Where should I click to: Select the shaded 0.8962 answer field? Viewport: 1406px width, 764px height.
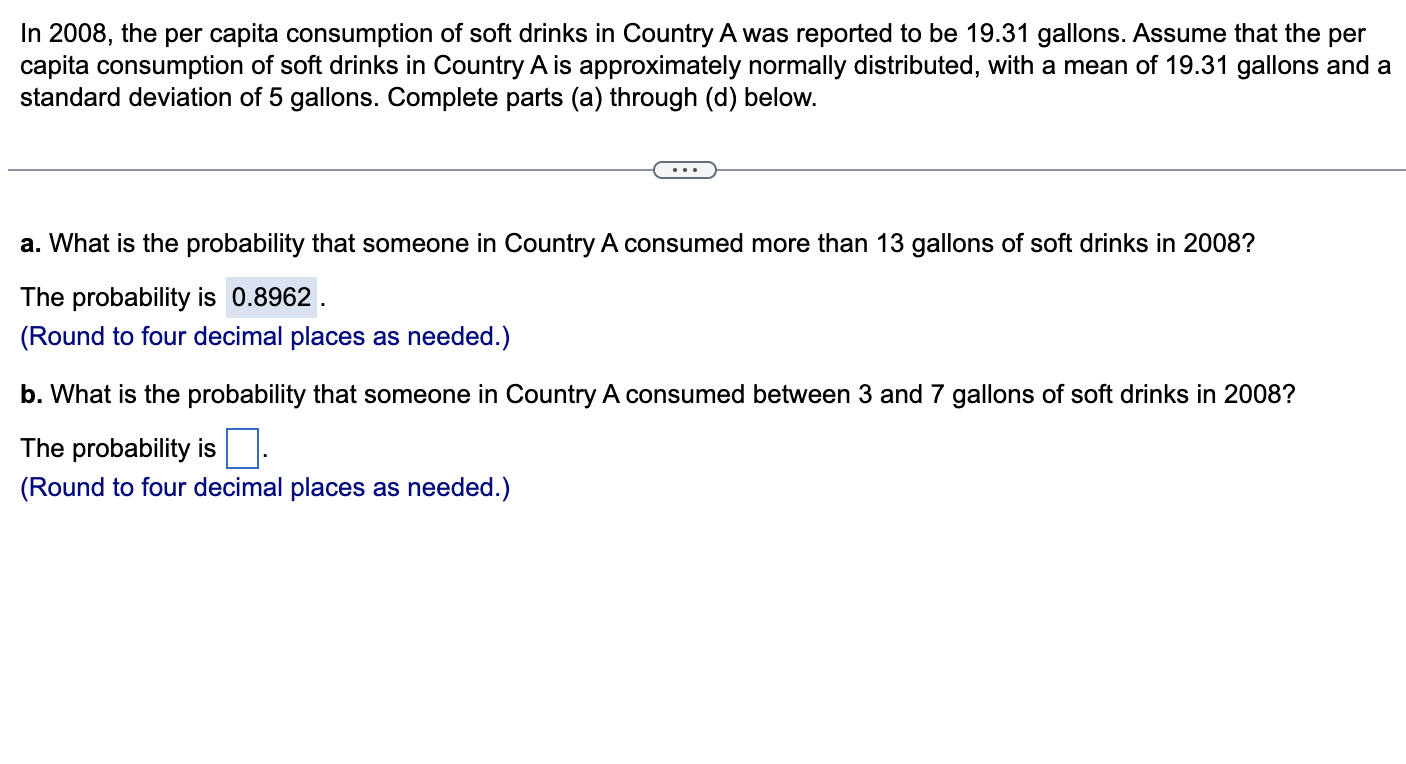pos(269,296)
